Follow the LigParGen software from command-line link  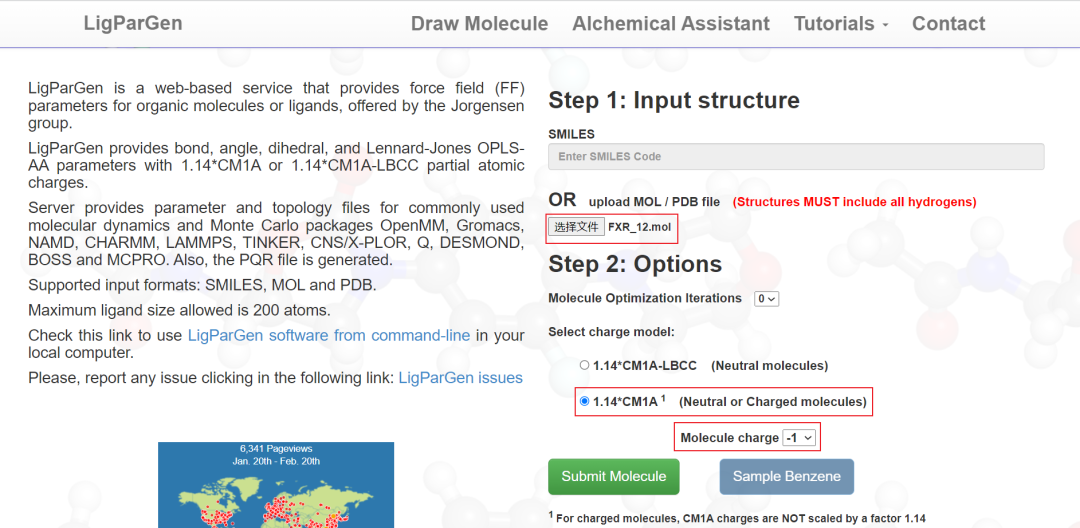(x=329, y=336)
